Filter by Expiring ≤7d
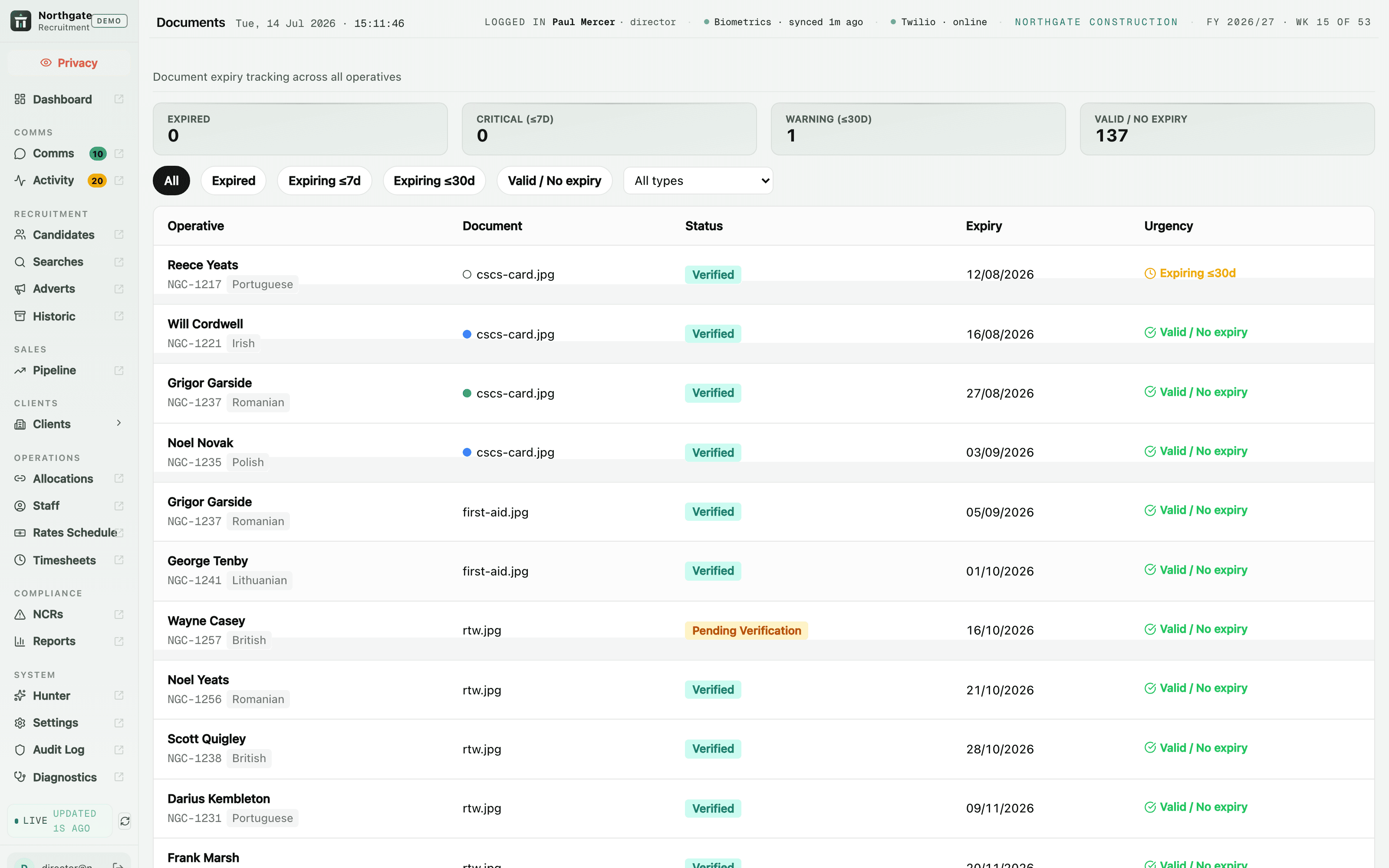 [324, 181]
